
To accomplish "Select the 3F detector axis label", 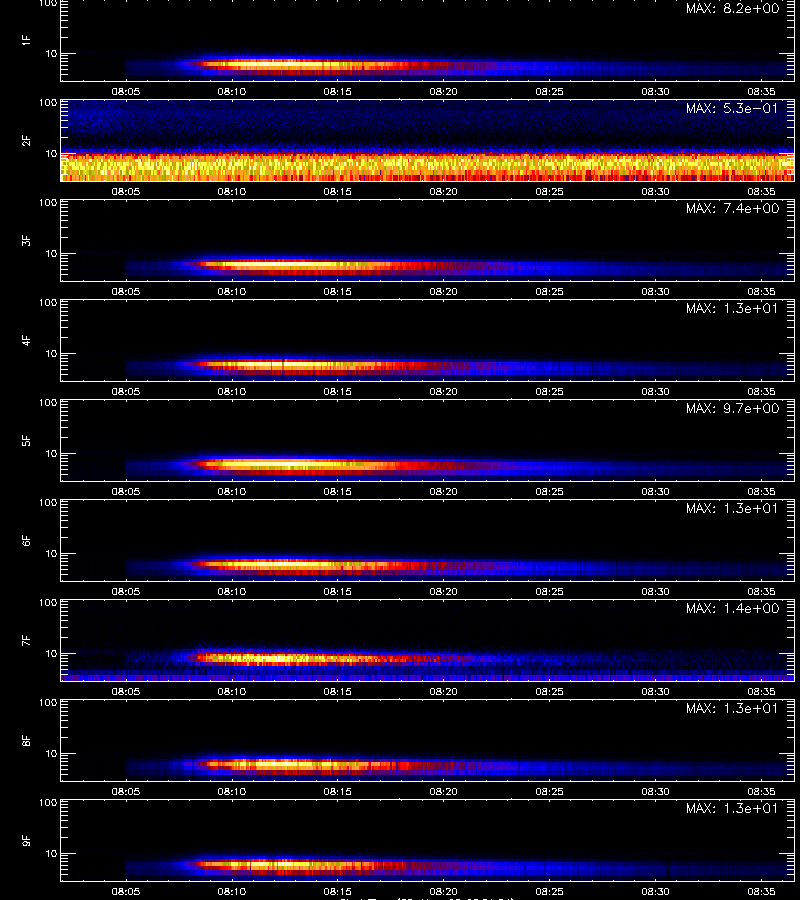I will [x=26, y=240].
